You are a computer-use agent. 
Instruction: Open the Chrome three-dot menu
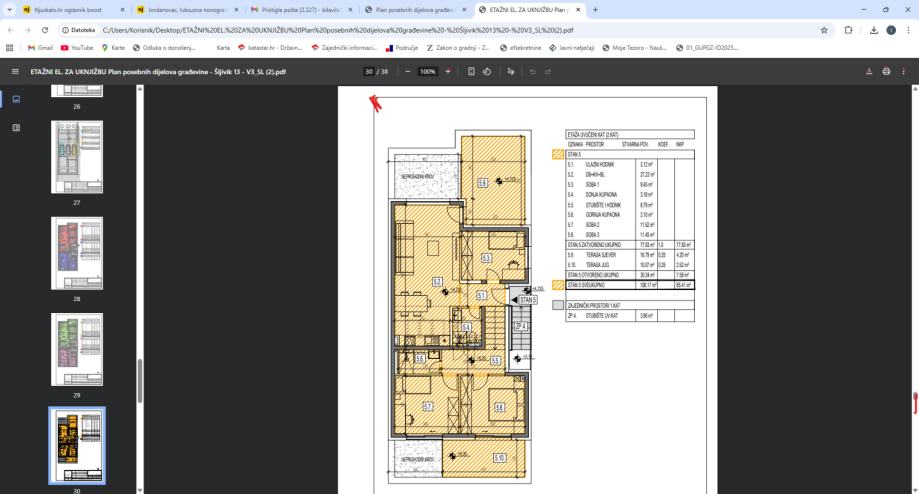tap(908, 30)
